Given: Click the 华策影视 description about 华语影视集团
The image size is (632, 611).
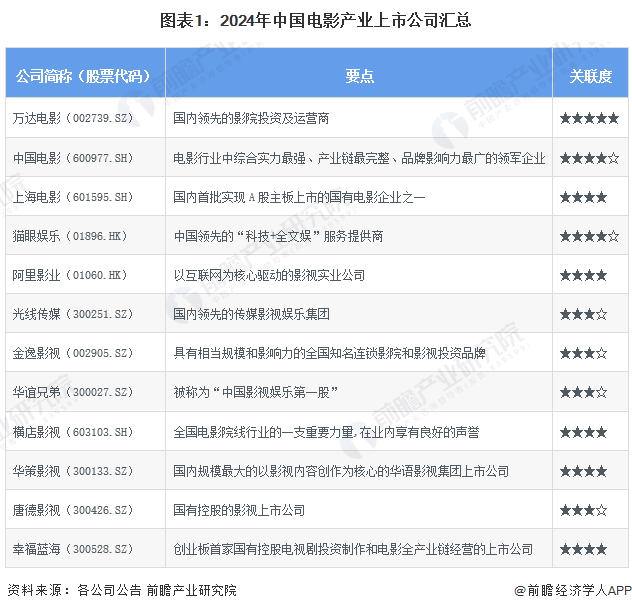Looking at the screenshot, I should click(341, 471).
